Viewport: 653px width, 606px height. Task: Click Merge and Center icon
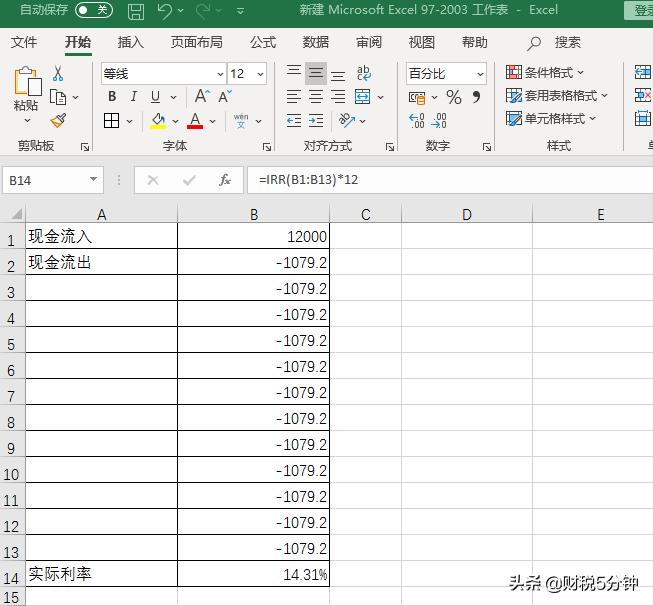[x=362, y=97]
